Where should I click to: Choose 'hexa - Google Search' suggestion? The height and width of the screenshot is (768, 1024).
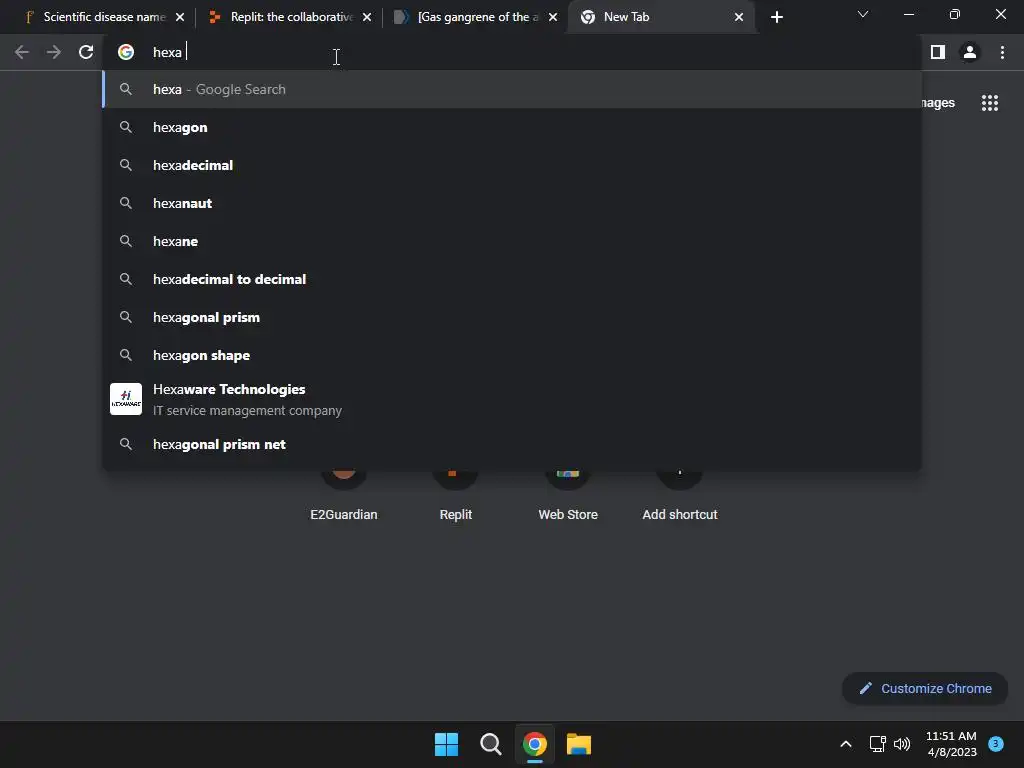click(511, 89)
